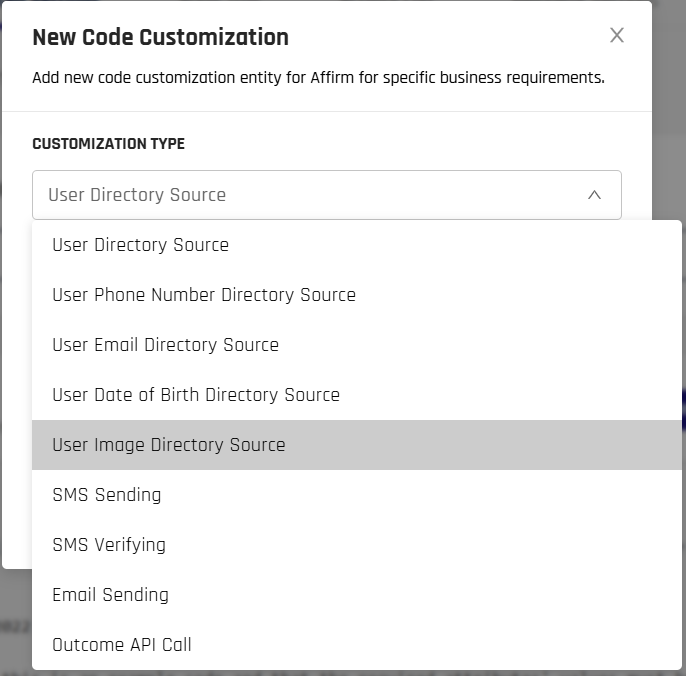Image resolution: width=686 pixels, height=676 pixels.
Task: Close the New Code Customization dialog
Action: (617, 36)
